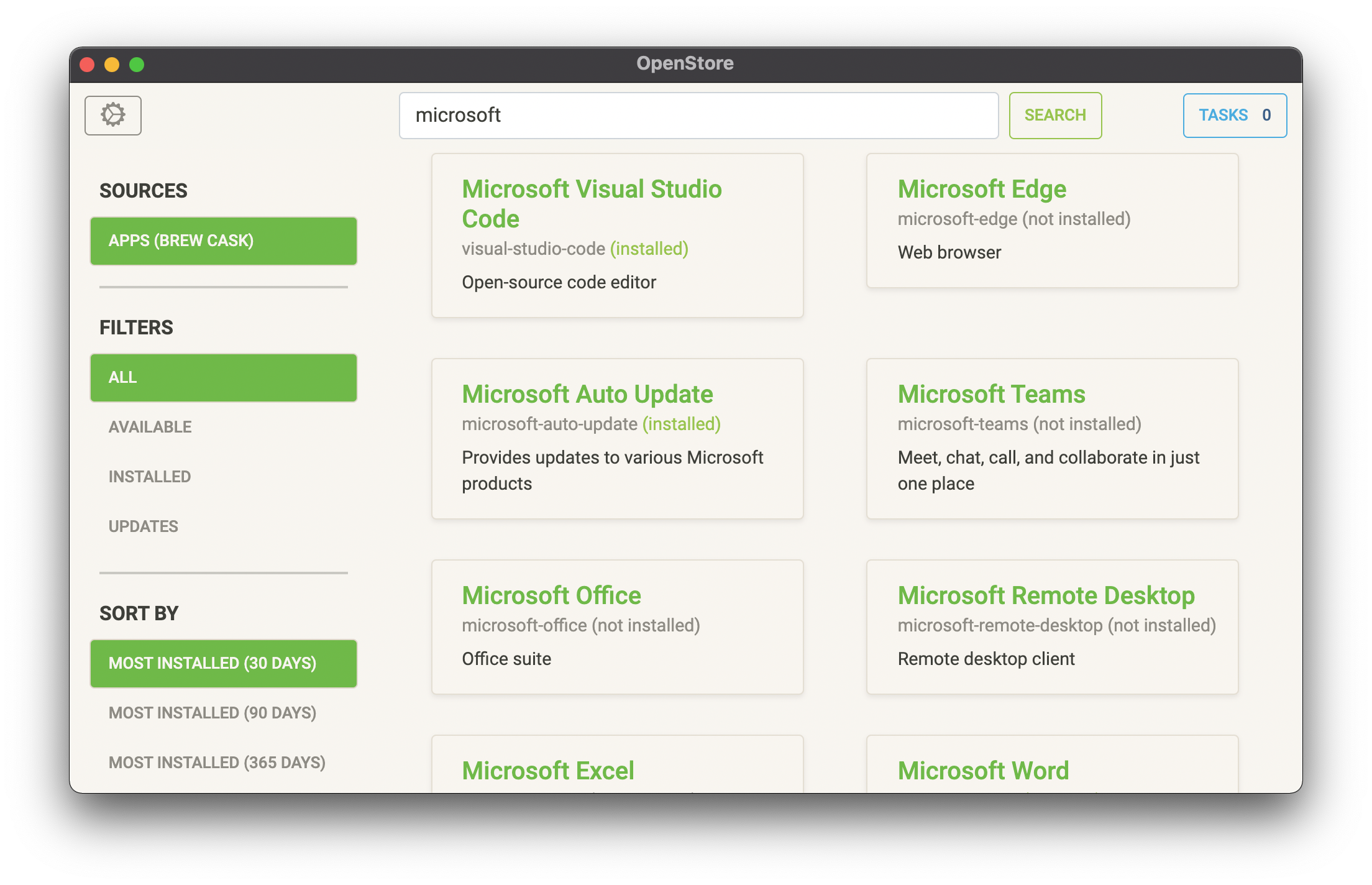Show apps with UPDATES
This screenshot has width=1372, height=885.
pos(144,526)
